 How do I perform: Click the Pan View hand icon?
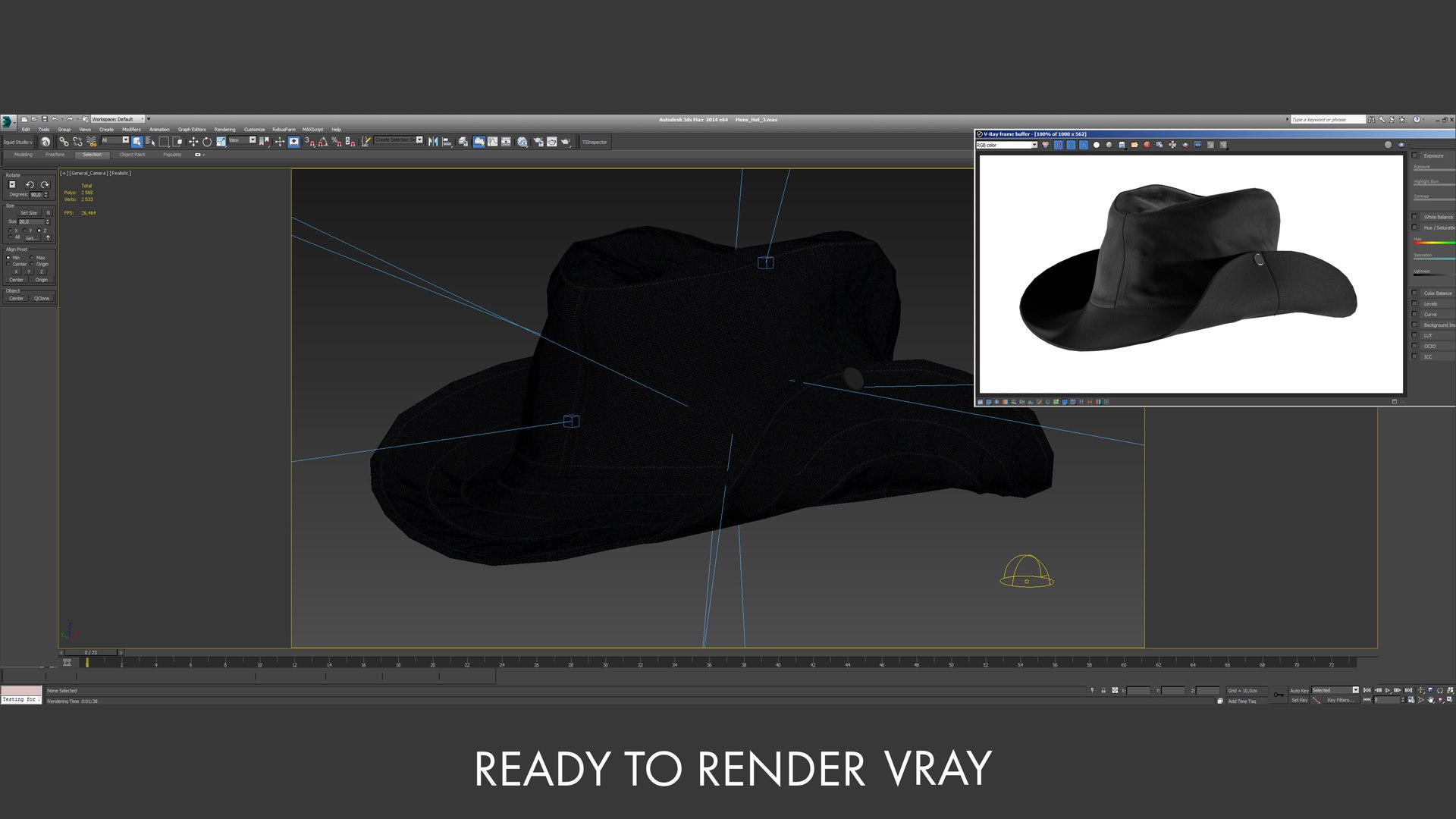click(1431, 700)
